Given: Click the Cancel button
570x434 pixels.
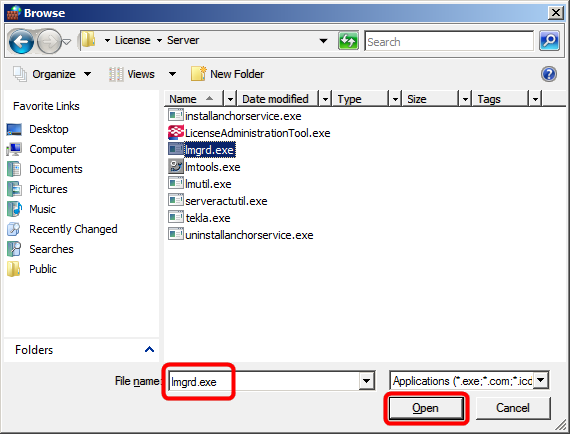Looking at the screenshot, I should point(513,408).
